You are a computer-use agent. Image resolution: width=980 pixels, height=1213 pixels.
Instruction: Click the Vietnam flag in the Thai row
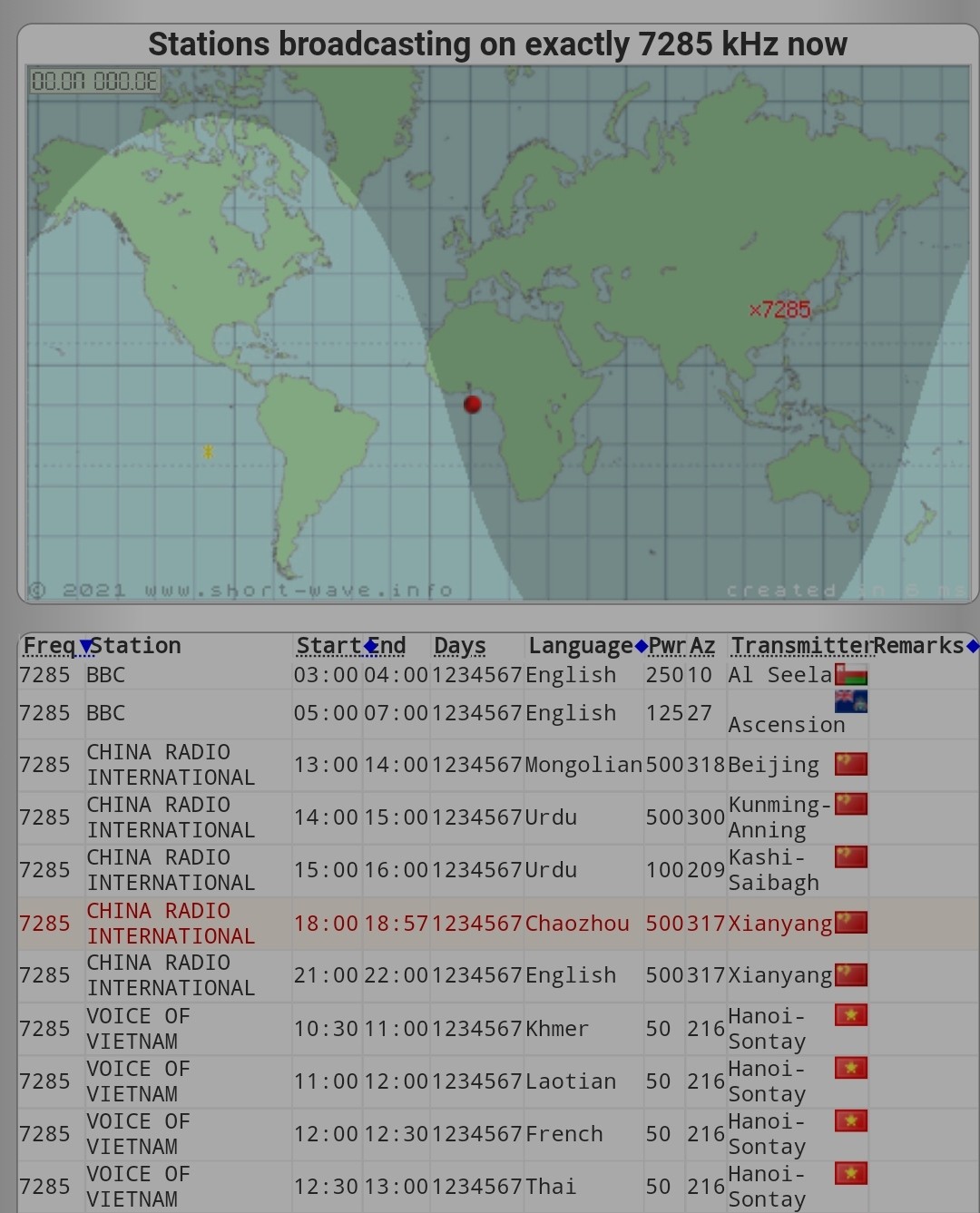click(x=851, y=1173)
